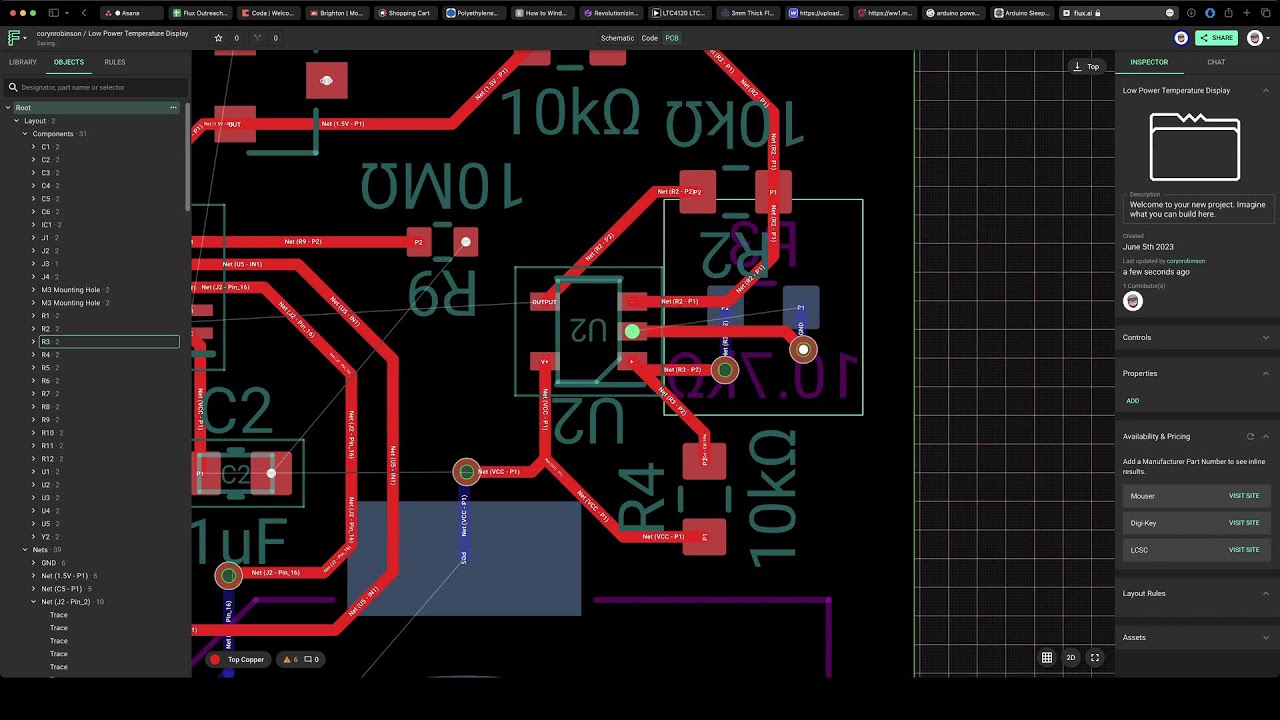Click the Top Copper red color dot
The width and height of the screenshot is (1280, 720).
(x=215, y=659)
